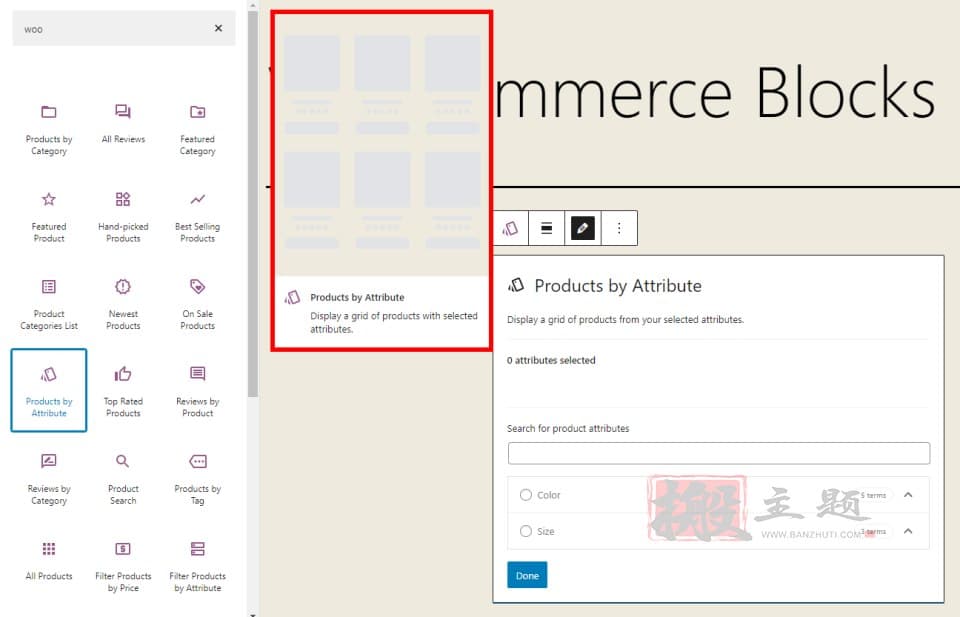Screen dimensions: 960x617
Task: Insert the Products by Tag block
Action: pyautogui.click(x=197, y=479)
